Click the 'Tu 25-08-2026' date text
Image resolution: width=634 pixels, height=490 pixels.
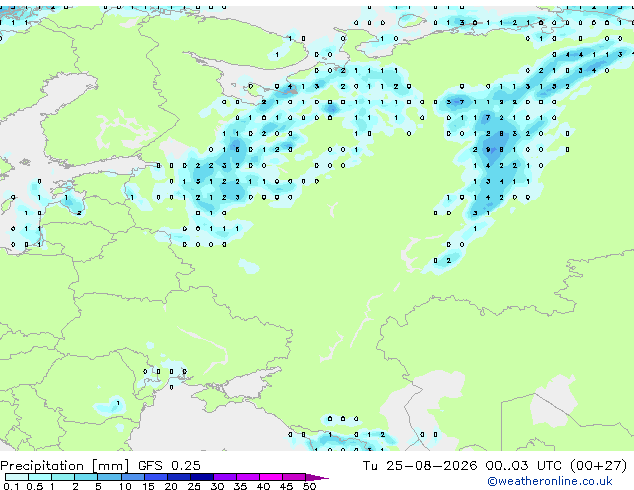(x=420, y=466)
